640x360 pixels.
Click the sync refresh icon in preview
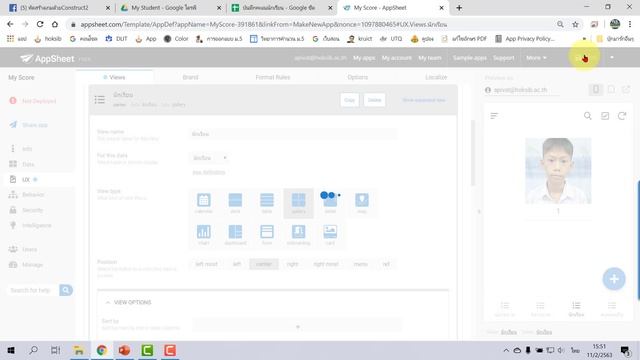622,116
